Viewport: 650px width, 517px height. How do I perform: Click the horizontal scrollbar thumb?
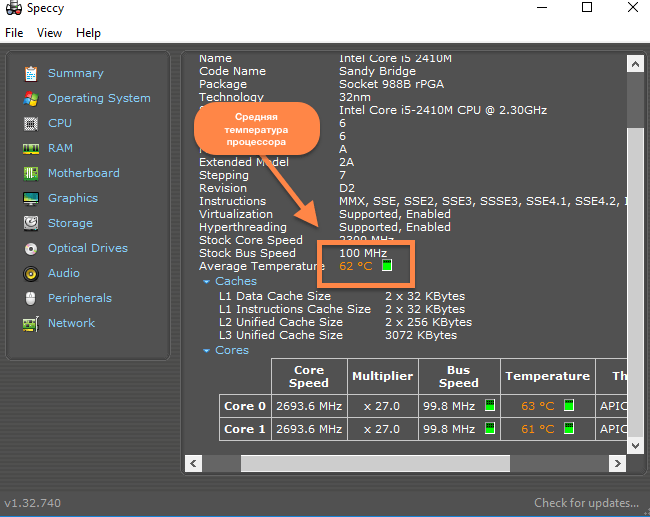coord(375,463)
